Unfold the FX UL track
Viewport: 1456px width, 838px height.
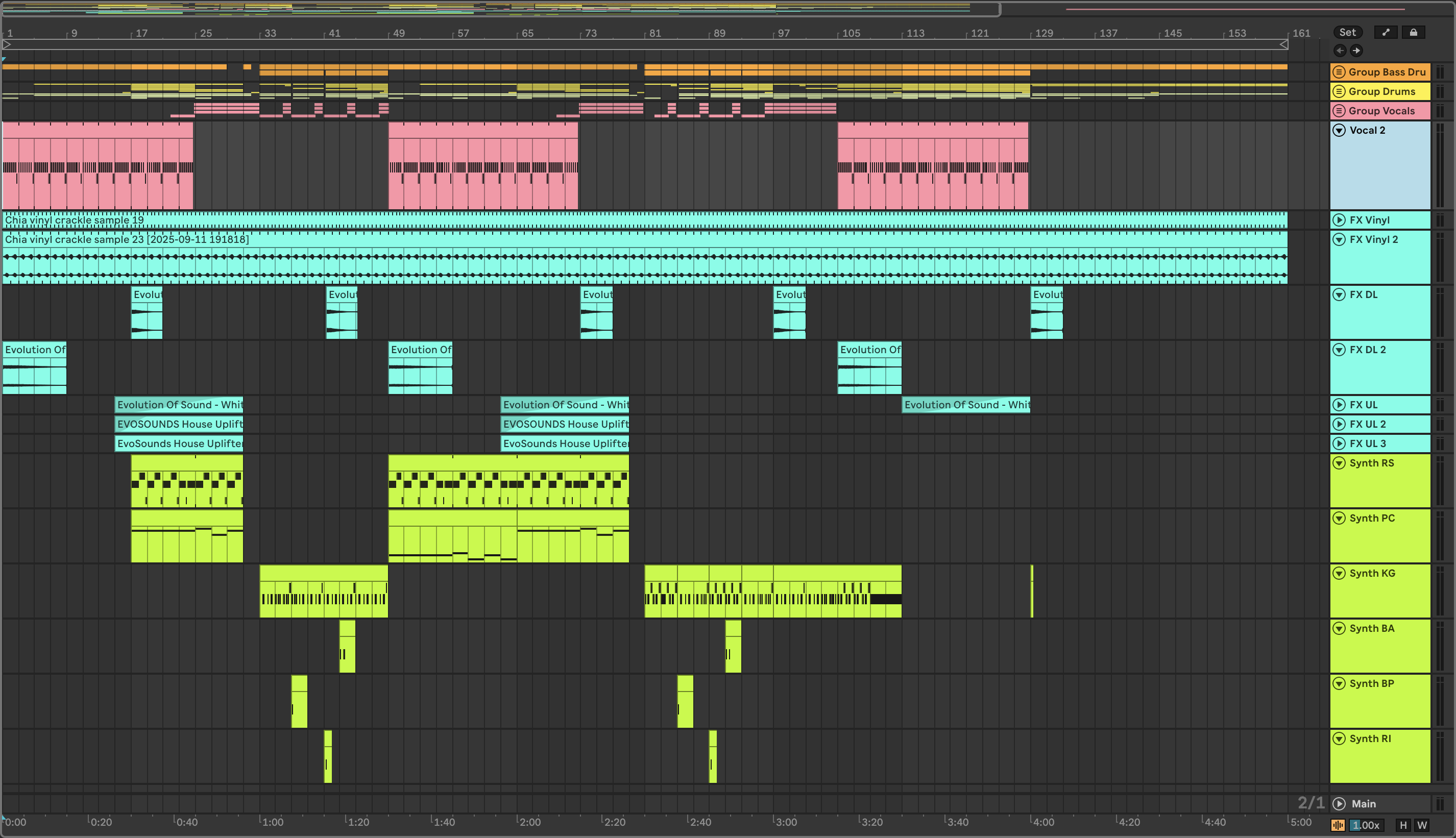(x=1339, y=405)
